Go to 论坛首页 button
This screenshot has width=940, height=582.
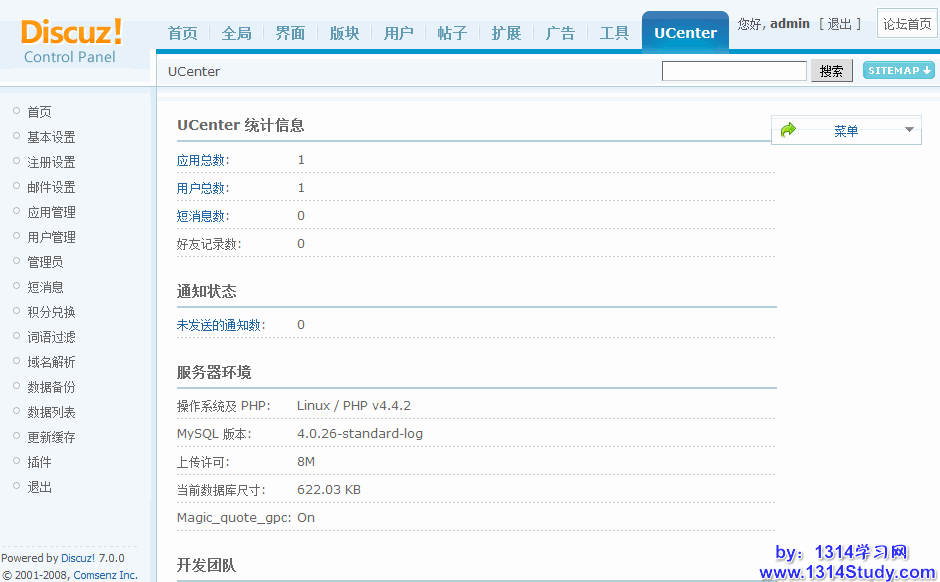click(907, 24)
